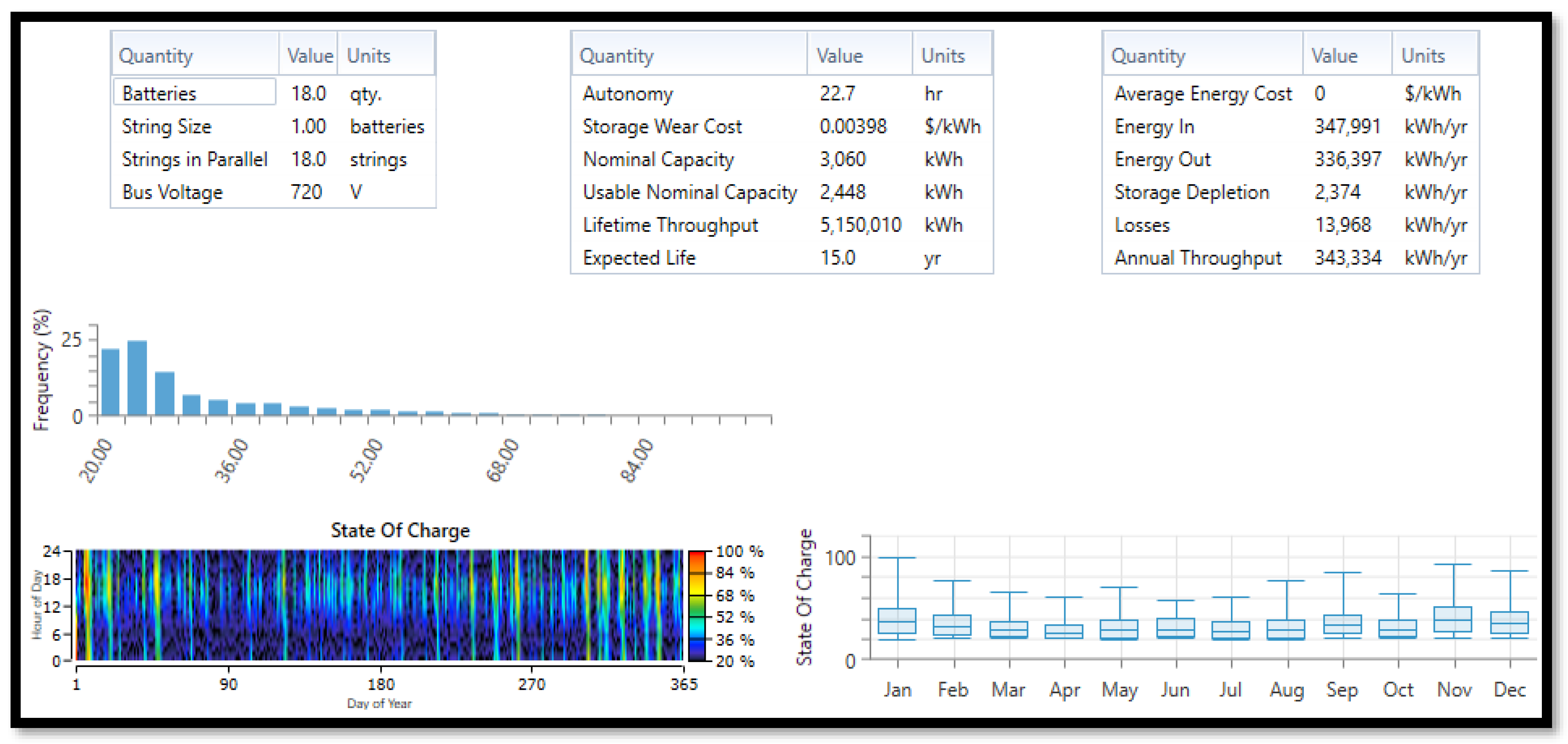Click the Value header in storage table

pyautogui.click(x=839, y=56)
